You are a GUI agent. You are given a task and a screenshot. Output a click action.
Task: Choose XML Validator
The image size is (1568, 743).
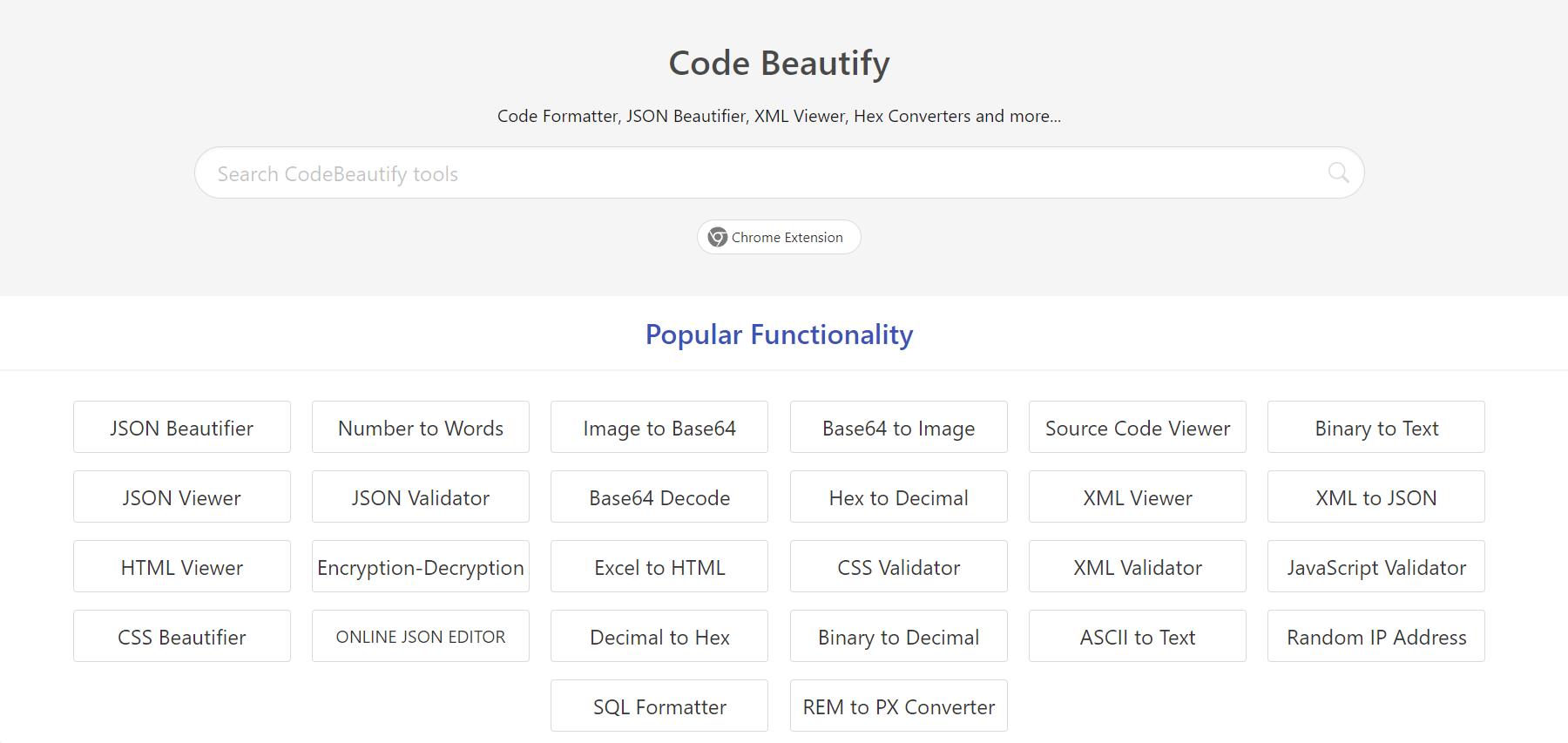pyautogui.click(x=1138, y=566)
